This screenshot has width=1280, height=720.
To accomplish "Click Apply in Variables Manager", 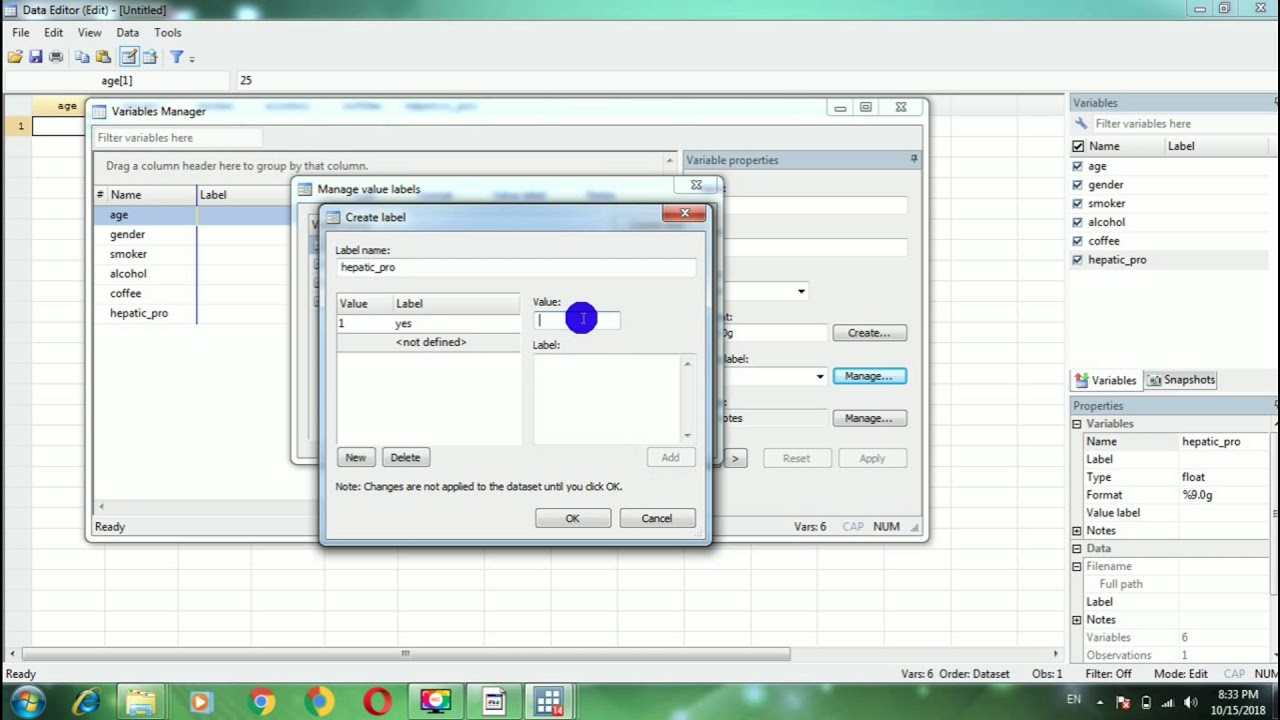I will (872, 458).
